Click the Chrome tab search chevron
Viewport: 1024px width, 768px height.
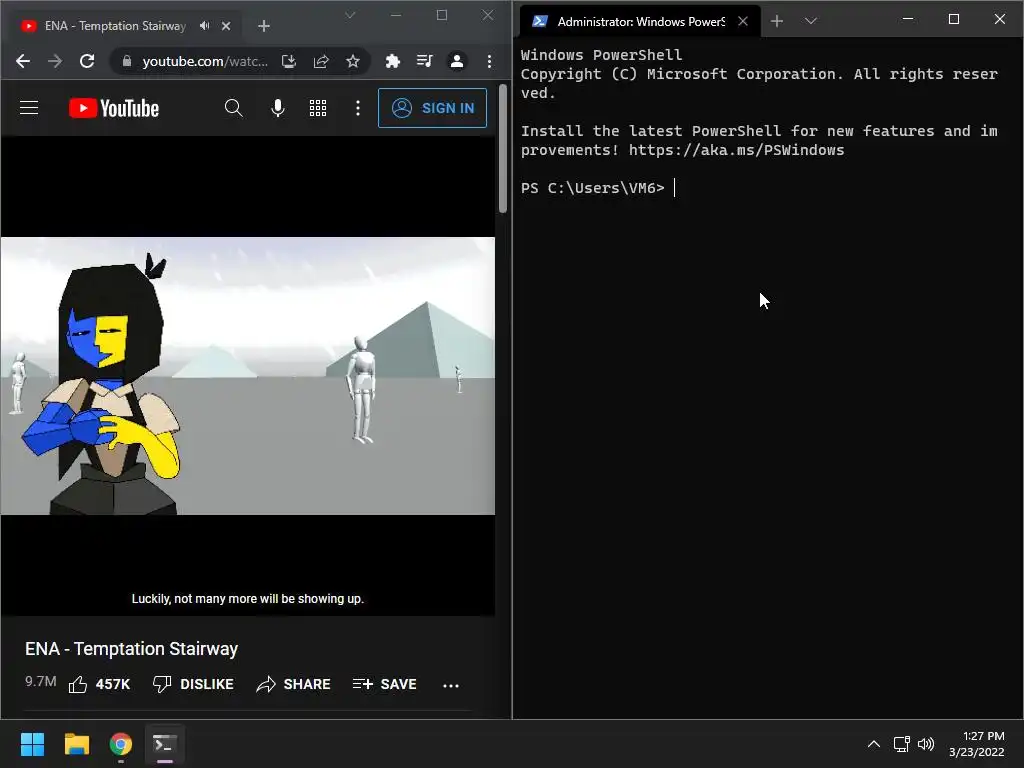pyautogui.click(x=350, y=15)
